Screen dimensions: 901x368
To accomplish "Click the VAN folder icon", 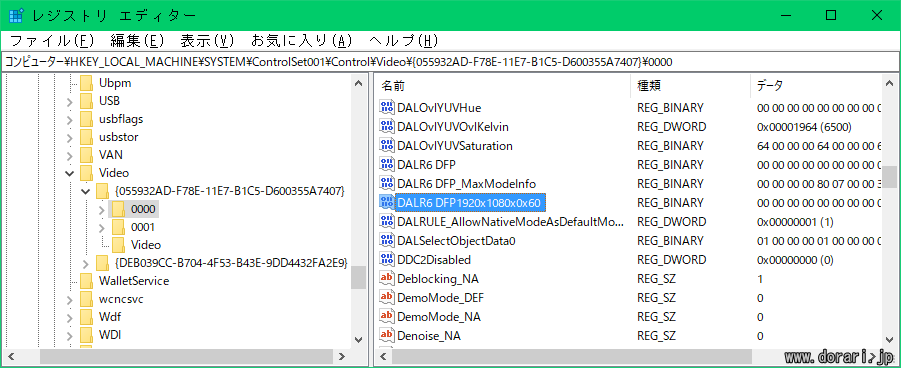I will (x=86, y=155).
